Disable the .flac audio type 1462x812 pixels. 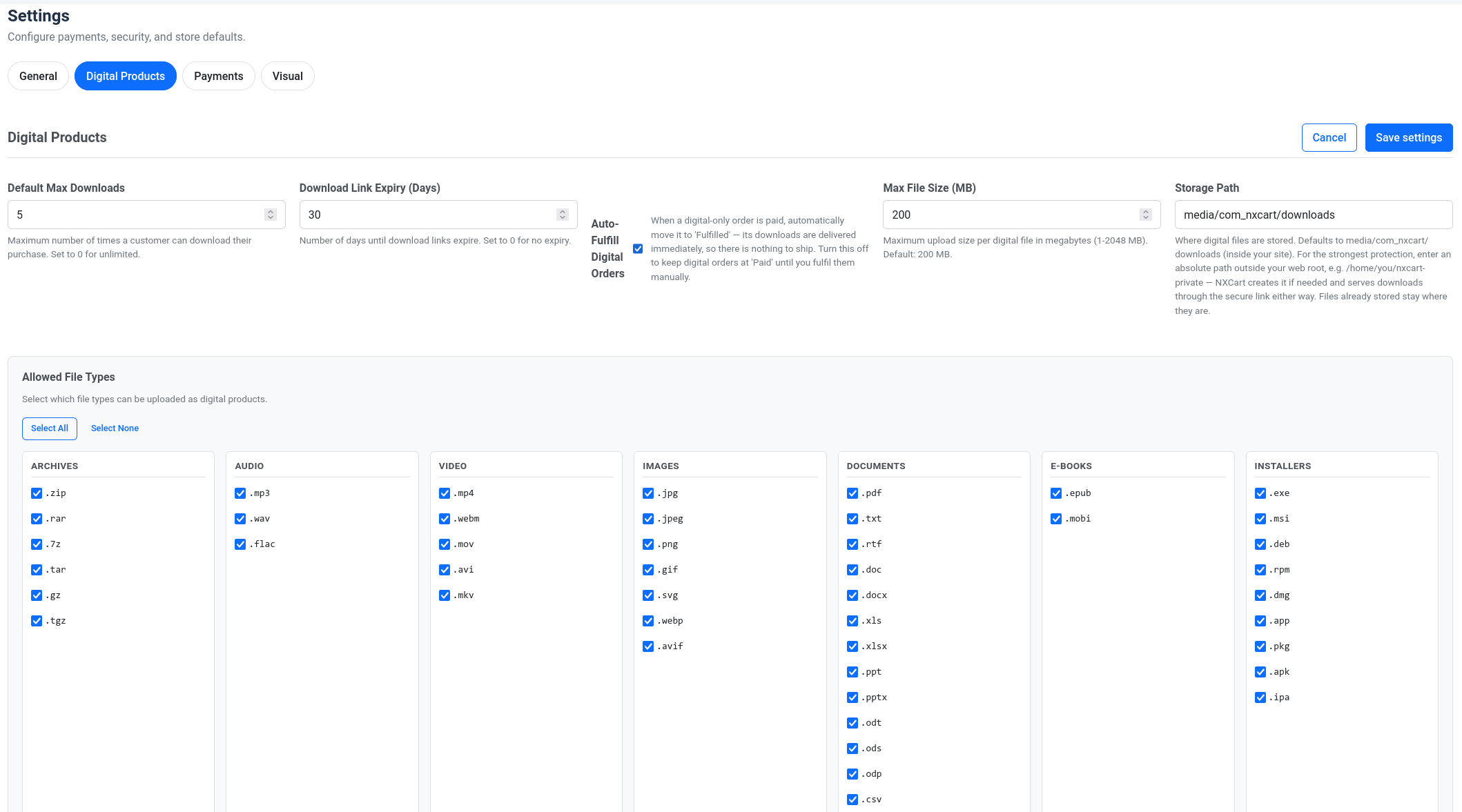coord(240,544)
